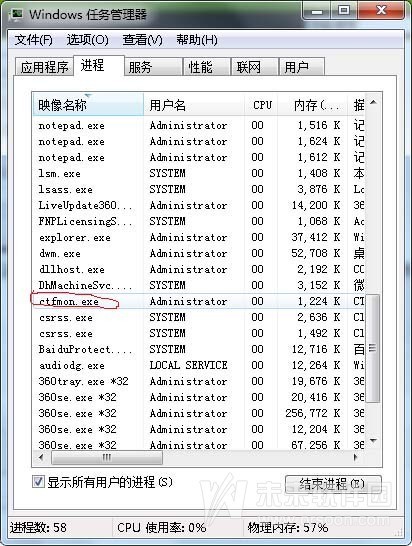Image resolution: width=412 pixels, height=546 pixels.
Task: Select the DhMachineSvc process
Action: [x=199, y=286]
